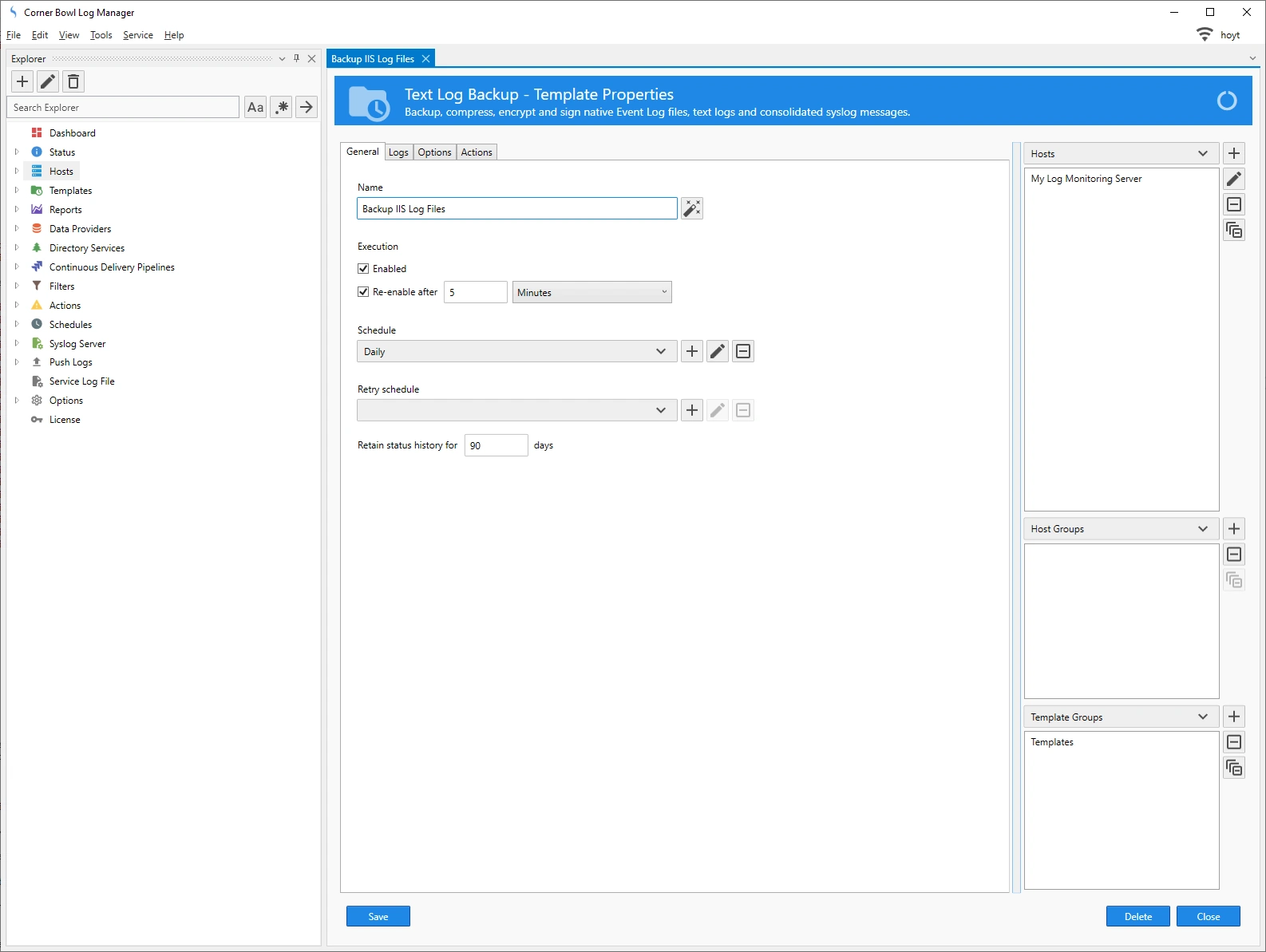
Task: Open the Daily schedule dropdown
Action: (516, 351)
